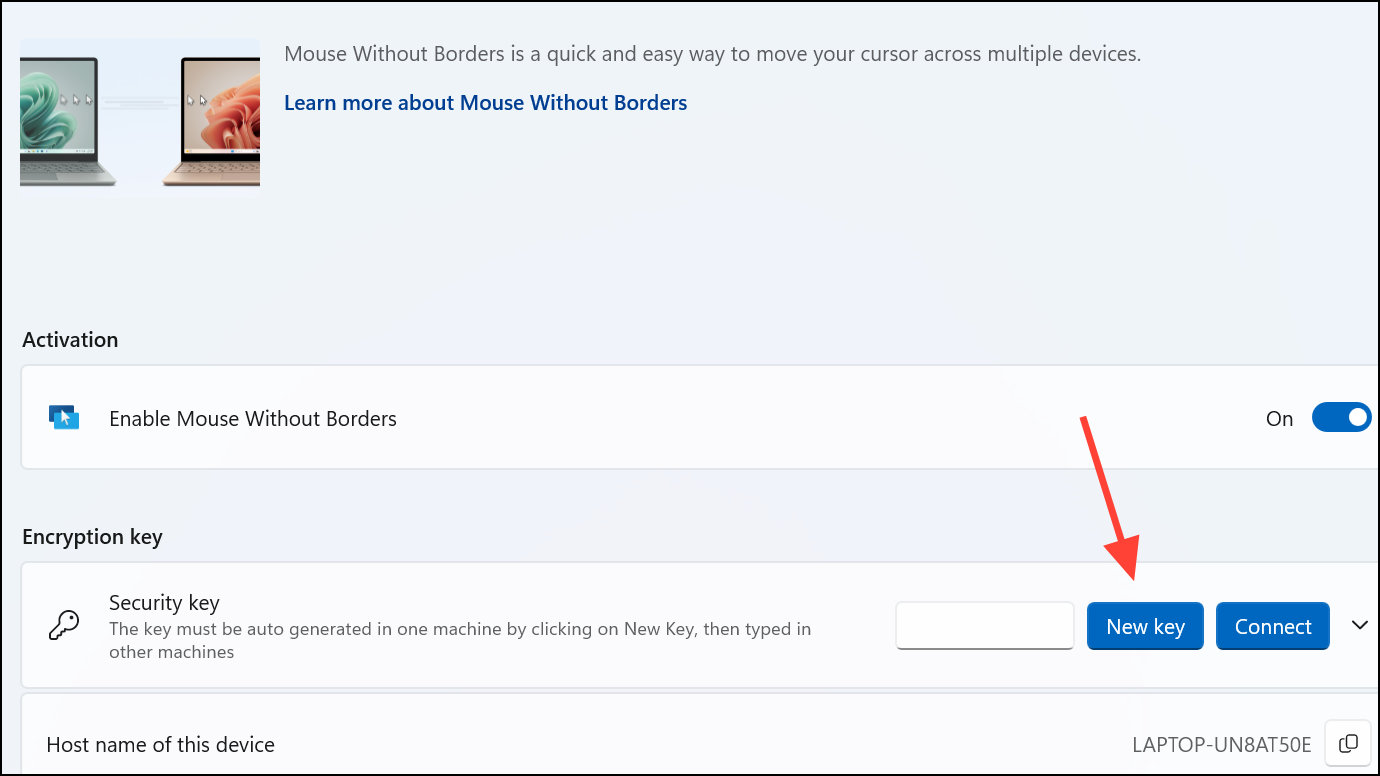The height and width of the screenshot is (776, 1380).
Task: Copy the host name with the copy icon
Action: (1348, 744)
